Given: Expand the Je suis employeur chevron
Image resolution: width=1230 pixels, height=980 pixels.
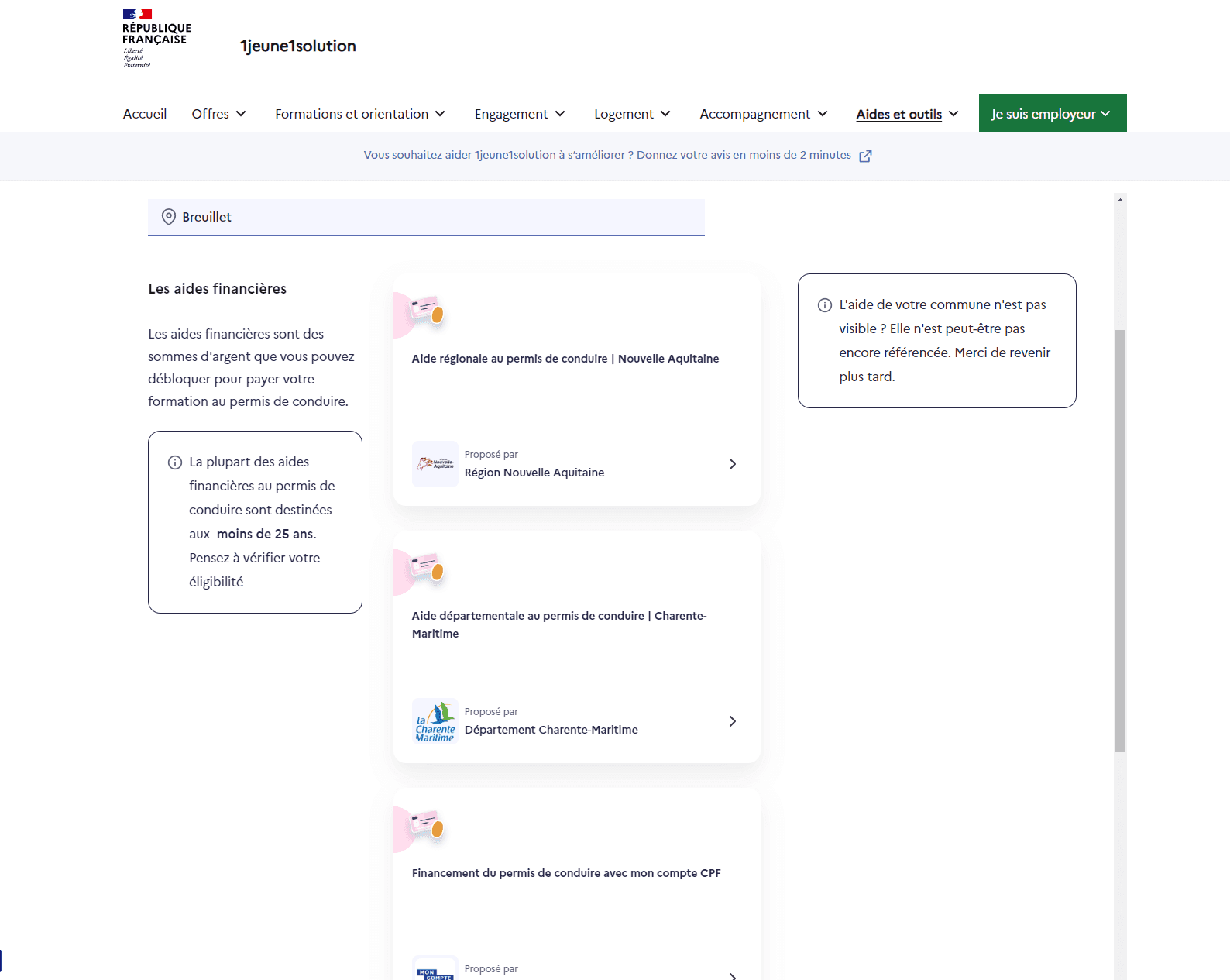Looking at the screenshot, I should pyautogui.click(x=1105, y=114).
